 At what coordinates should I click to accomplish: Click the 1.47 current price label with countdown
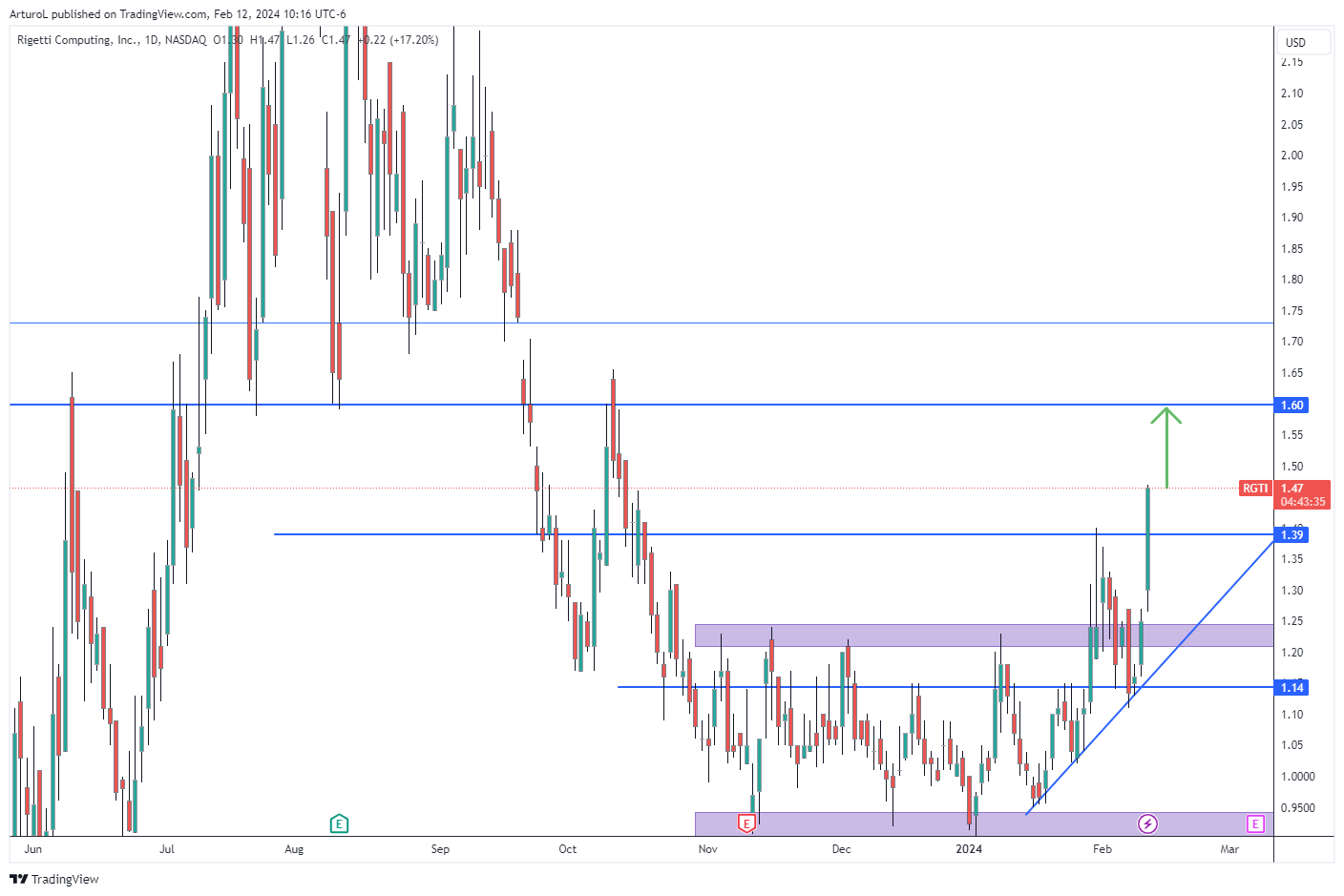(1303, 494)
